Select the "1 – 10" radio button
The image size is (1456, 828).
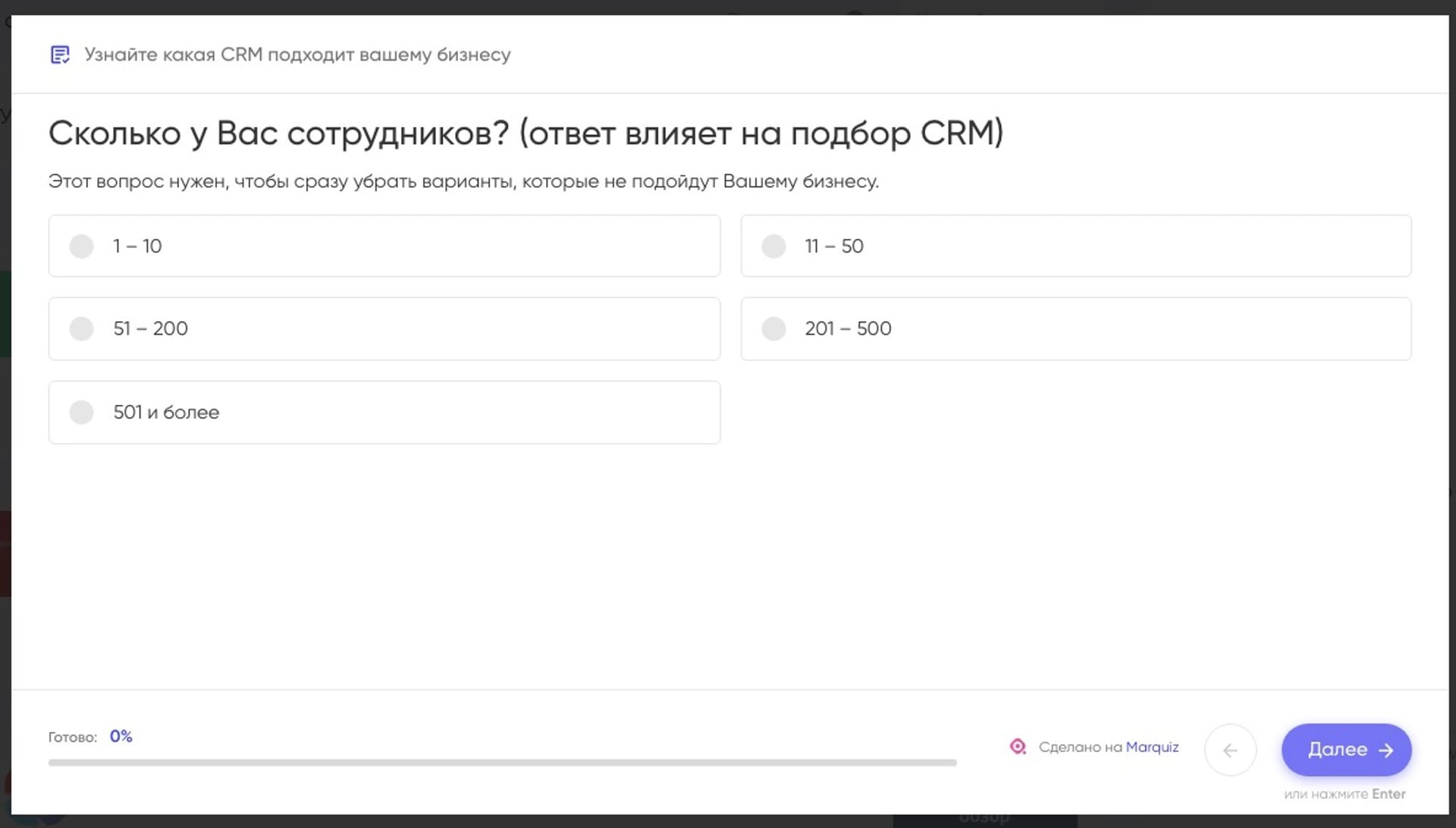[x=81, y=246]
